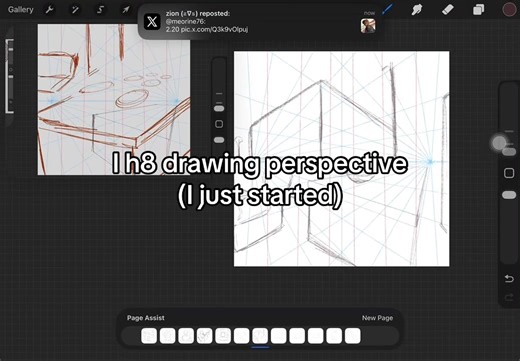Select the second page thumbnail in Page Assist

168,336
